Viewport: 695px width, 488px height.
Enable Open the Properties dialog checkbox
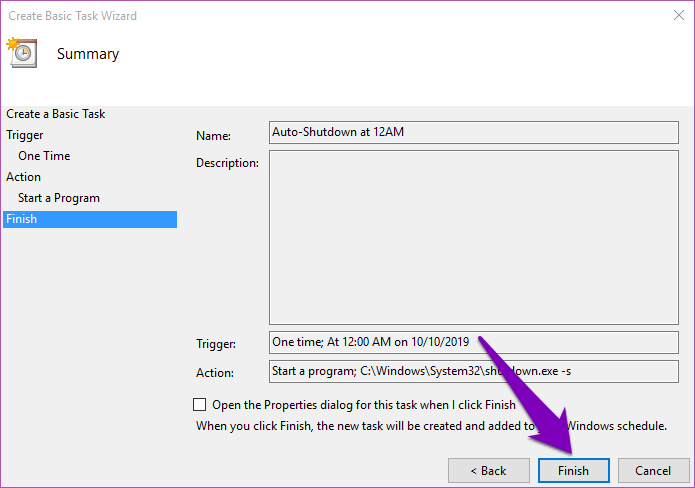pos(200,405)
